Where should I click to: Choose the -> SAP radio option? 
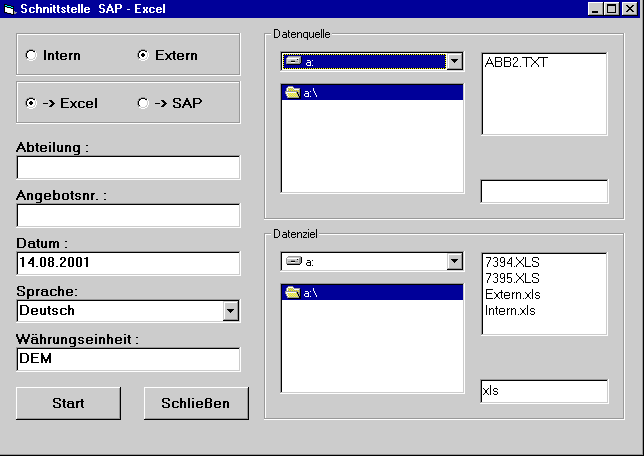pyautogui.click(x=143, y=103)
